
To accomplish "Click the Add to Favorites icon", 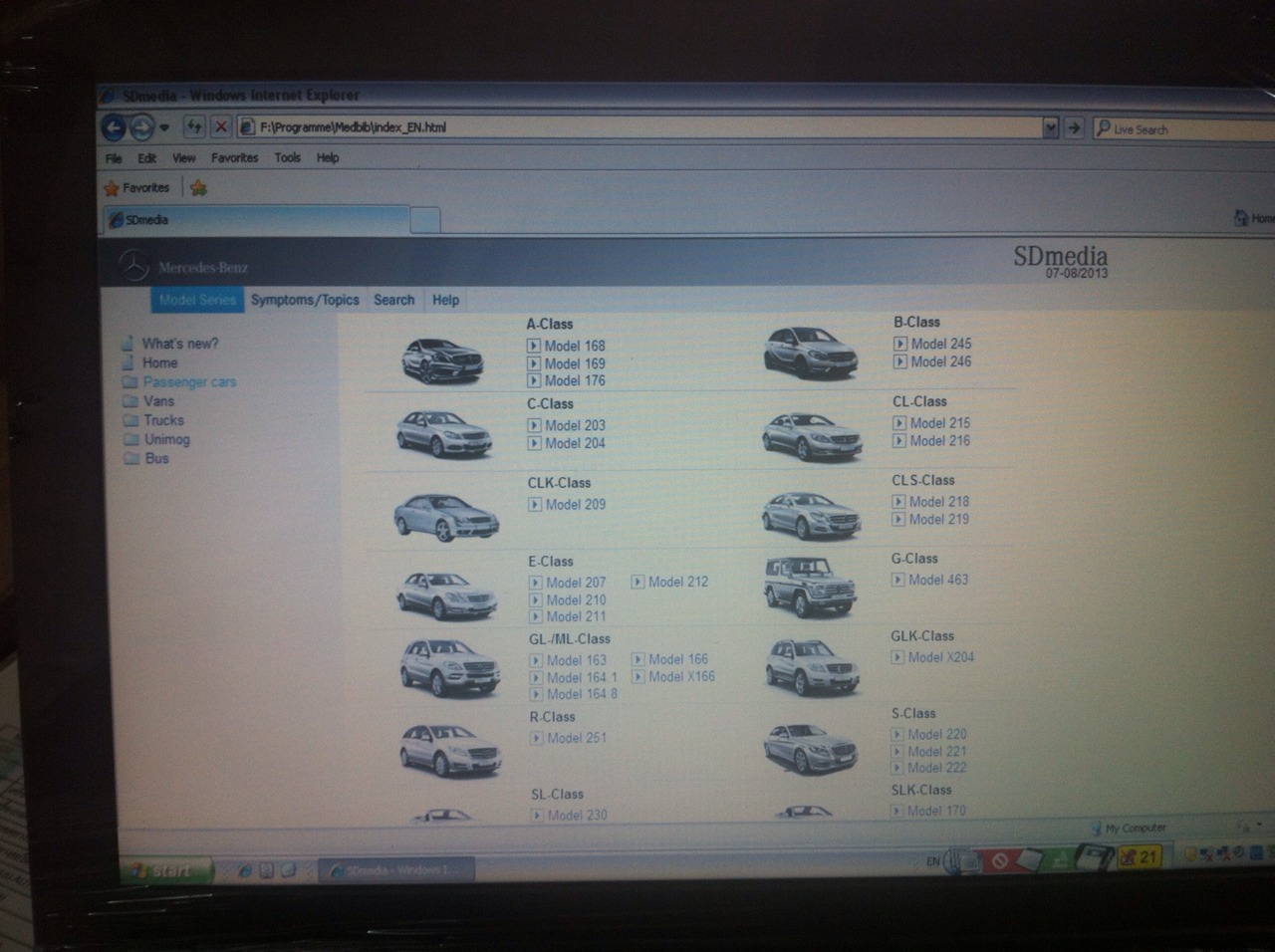I will [198, 187].
